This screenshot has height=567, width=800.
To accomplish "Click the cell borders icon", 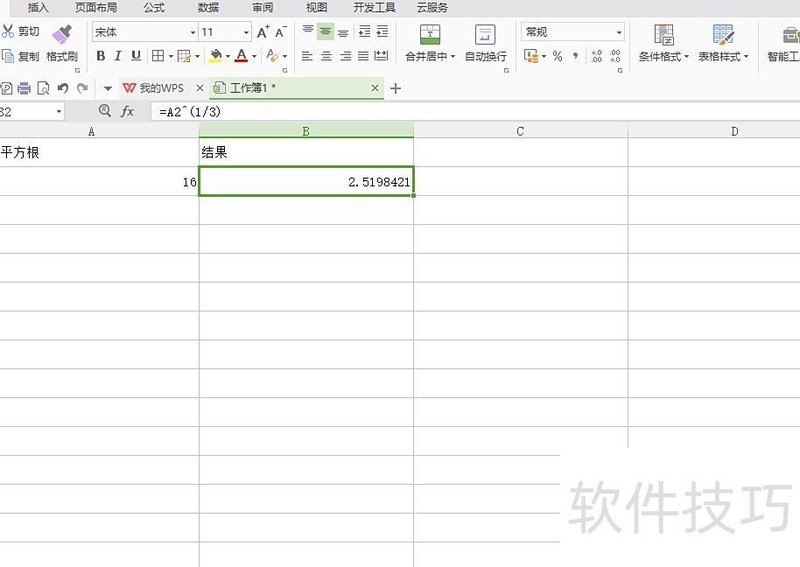I will pyautogui.click(x=158, y=56).
